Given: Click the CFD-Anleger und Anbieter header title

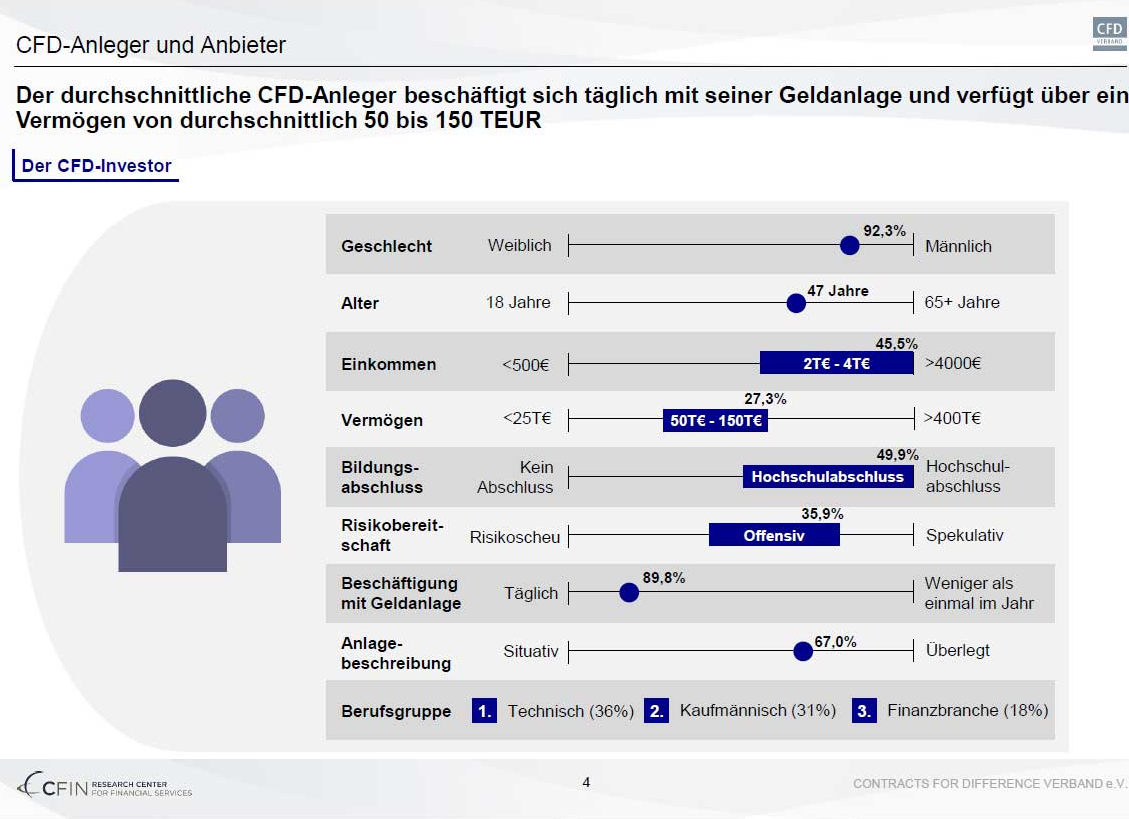Looking at the screenshot, I should (x=151, y=45).
